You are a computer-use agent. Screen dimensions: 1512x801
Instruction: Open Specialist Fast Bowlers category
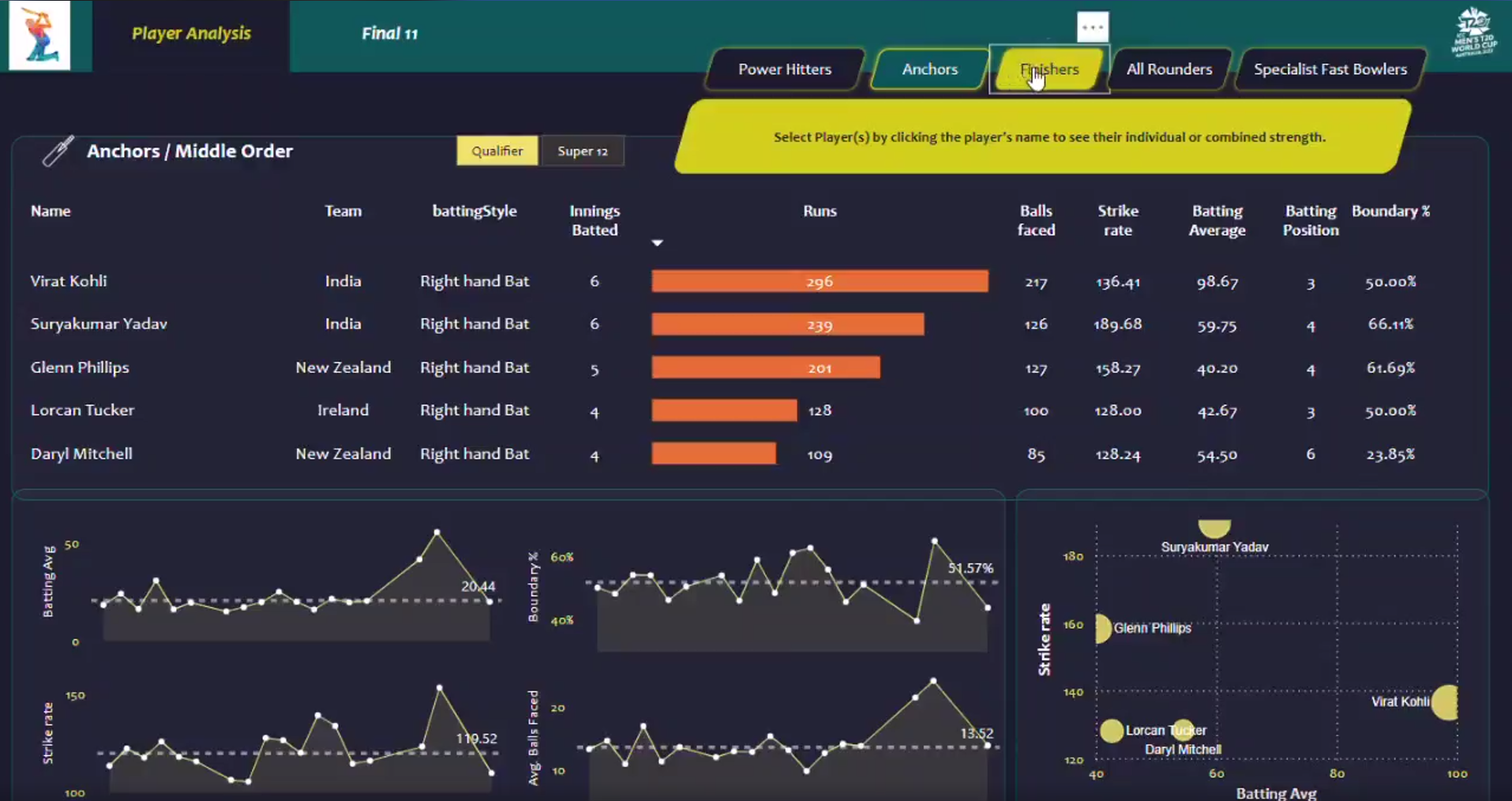tap(1330, 69)
